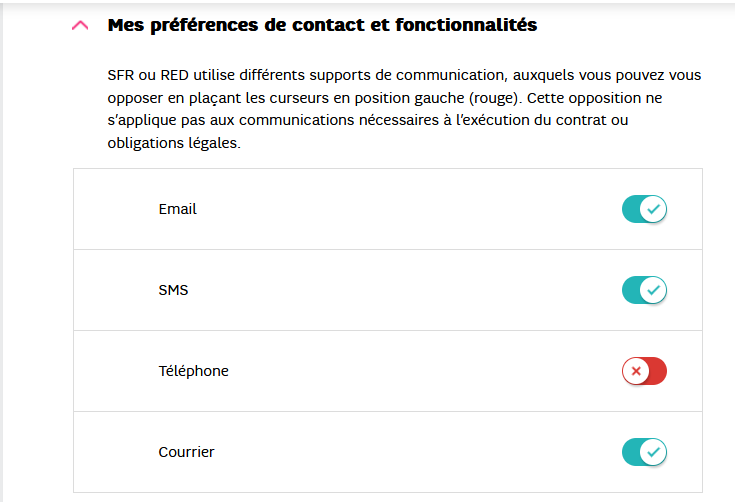Enable the Téléphone contact toggle
Screen dimensions: 735x502
click(644, 371)
